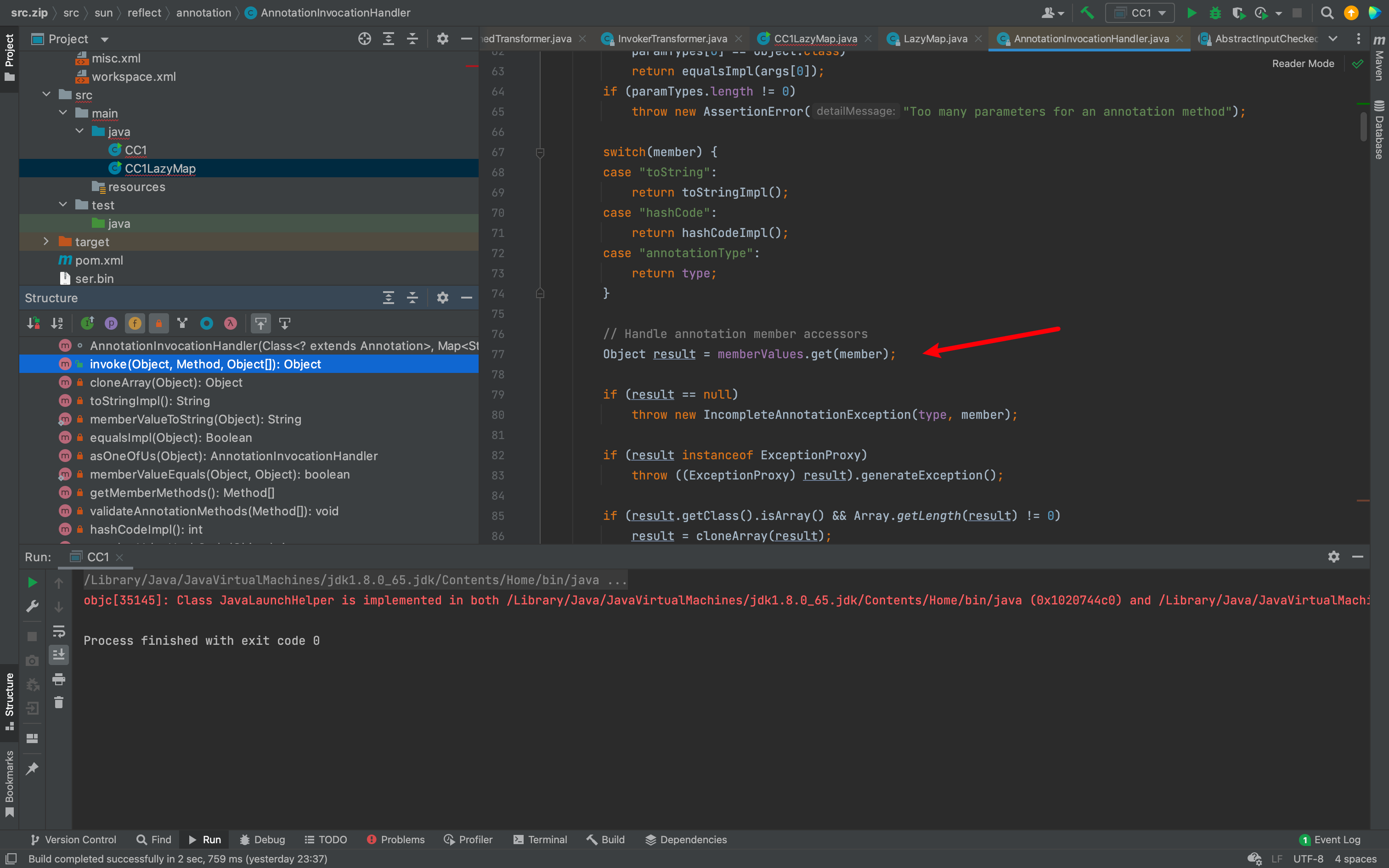This screenshot has height=868, width=1389.
Task: Click the reflect breadcrumb segment
Action: click(x=144, y=13)
